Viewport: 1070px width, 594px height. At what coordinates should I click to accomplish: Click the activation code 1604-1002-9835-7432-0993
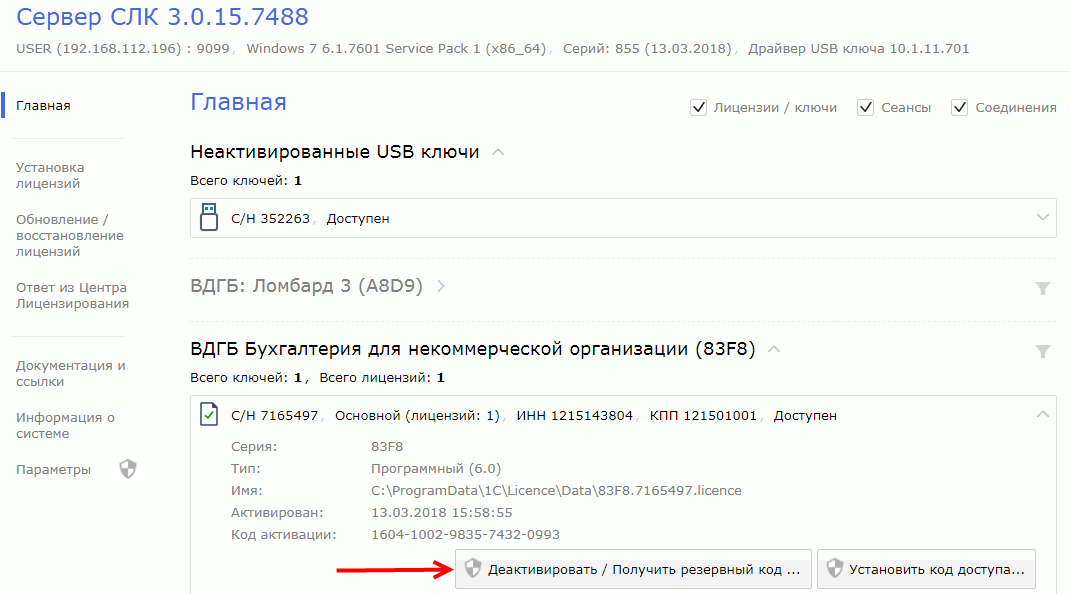pyautogui.click(x=465, y=535)
